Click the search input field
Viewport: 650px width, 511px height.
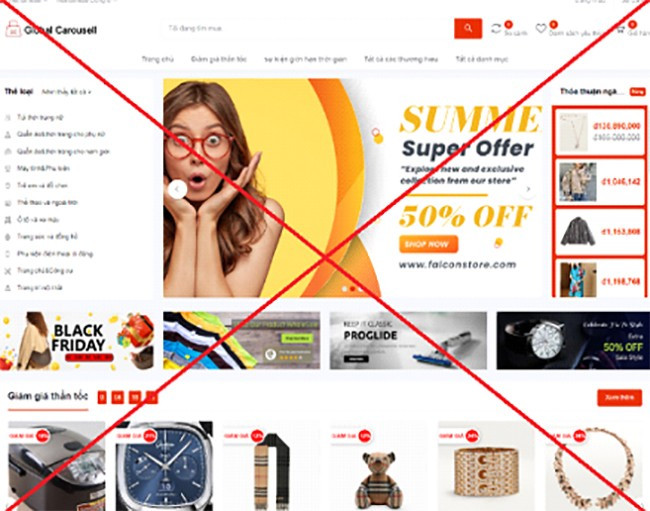(308, 28)
